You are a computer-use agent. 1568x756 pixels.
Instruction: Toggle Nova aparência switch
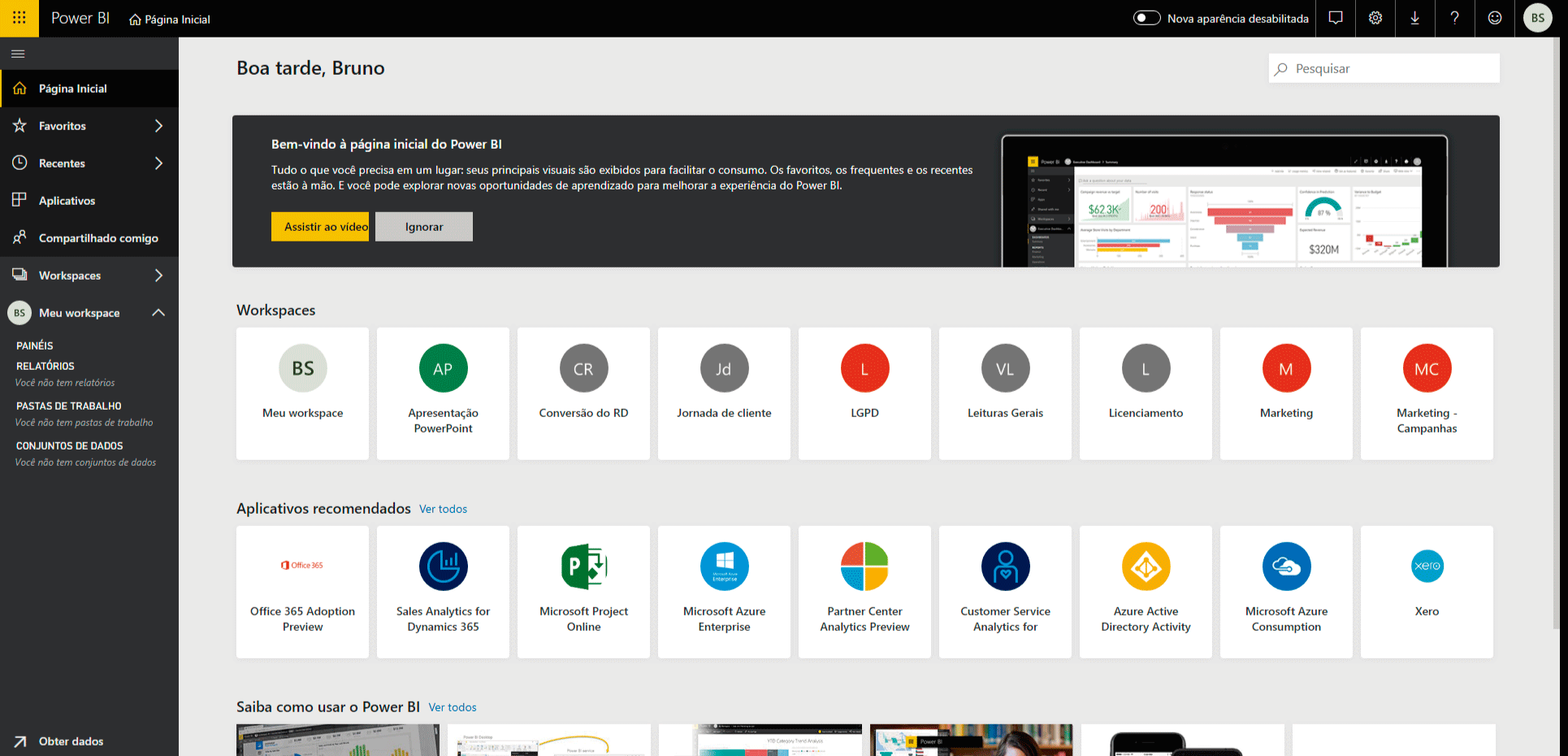(1146, 18)
